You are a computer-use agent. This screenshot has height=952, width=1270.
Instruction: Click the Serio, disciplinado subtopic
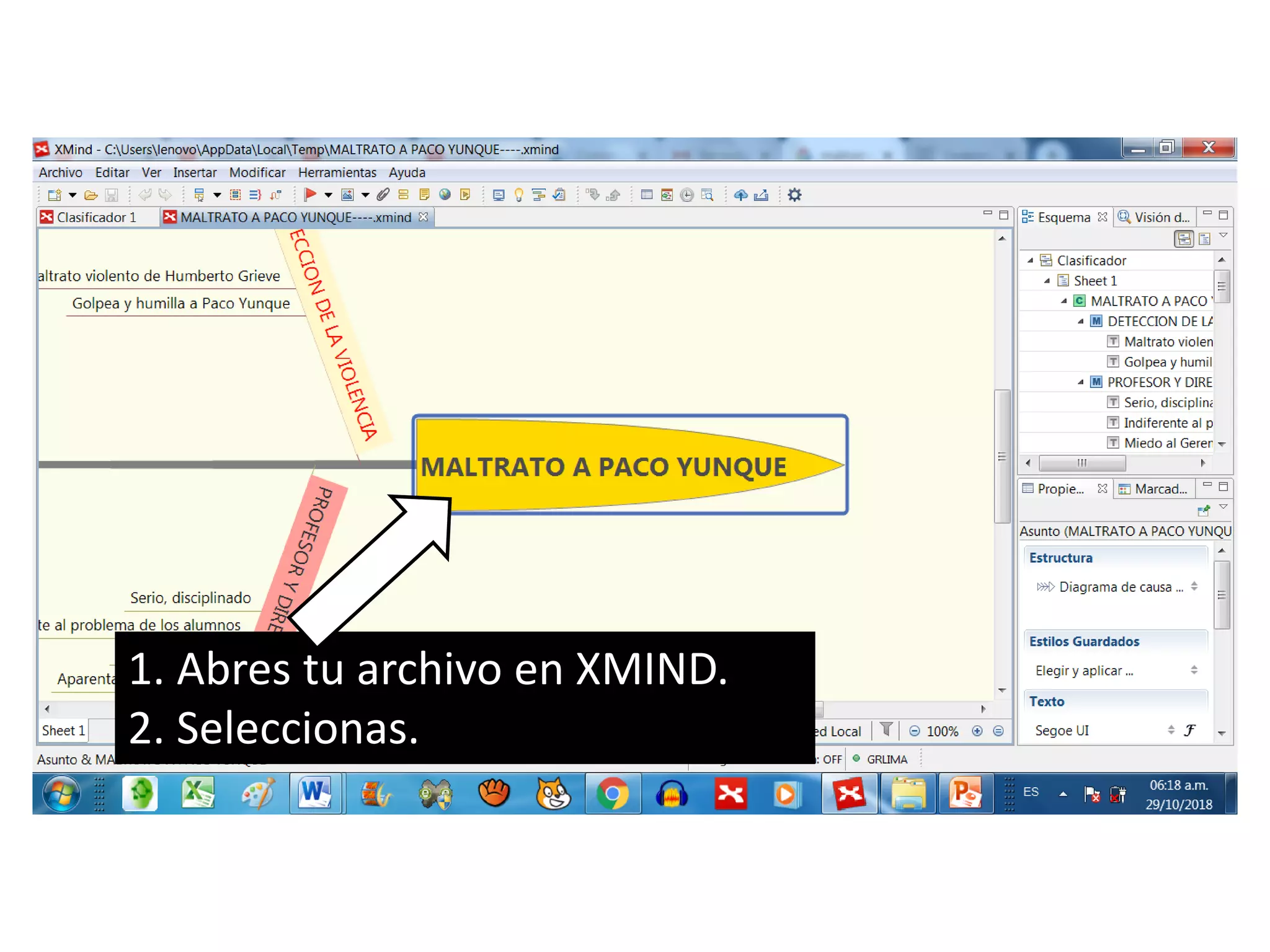pos(190,597)
